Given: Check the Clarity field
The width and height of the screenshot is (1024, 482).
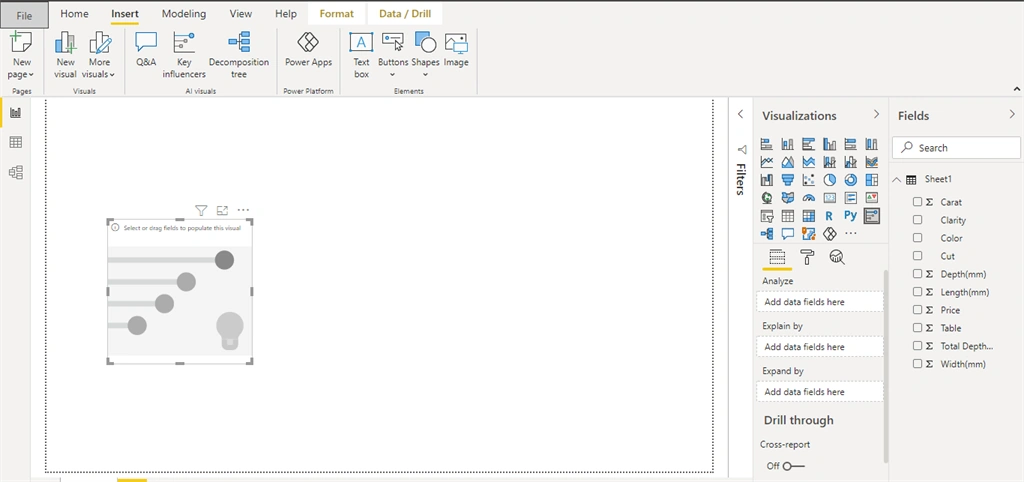Looking at the screenshot, I should (918, 220).
